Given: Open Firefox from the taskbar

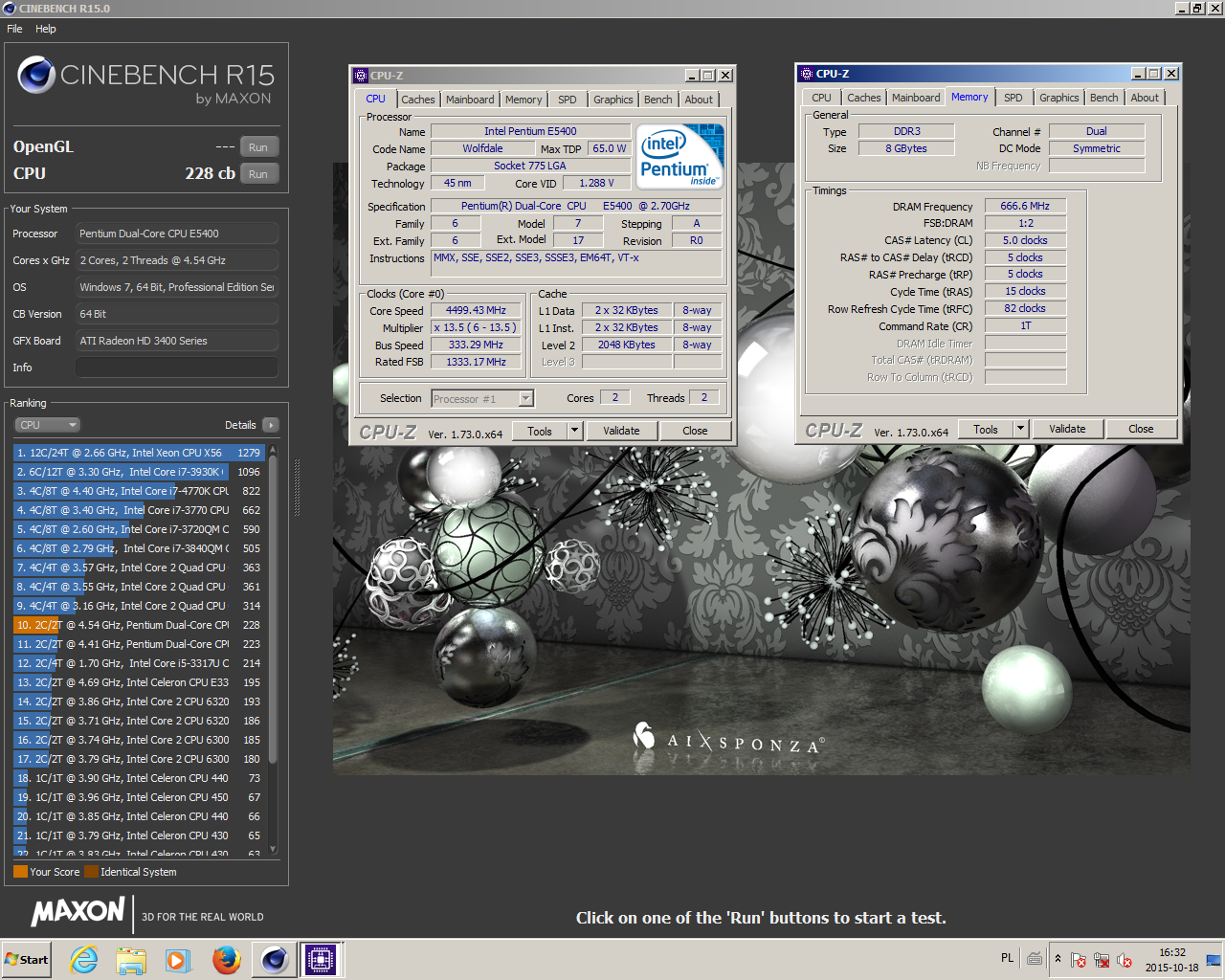Looking at the screenshot, I should pos(227,960).
